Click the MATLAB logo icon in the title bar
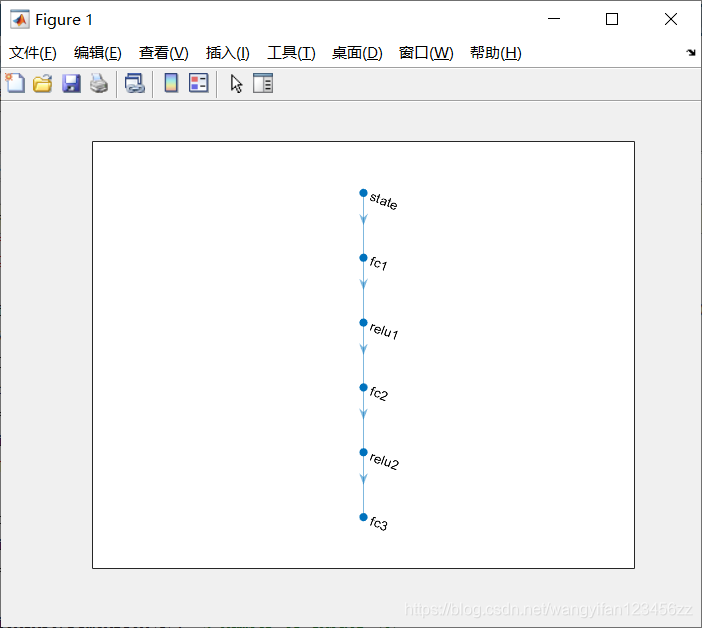This screenshot has height=628, width=702. 20,19
